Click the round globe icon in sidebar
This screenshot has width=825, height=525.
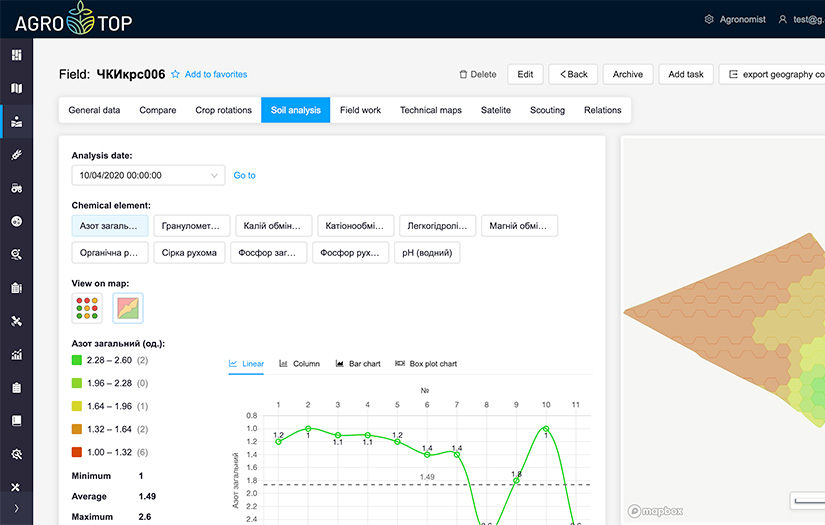tap(17, 221)
